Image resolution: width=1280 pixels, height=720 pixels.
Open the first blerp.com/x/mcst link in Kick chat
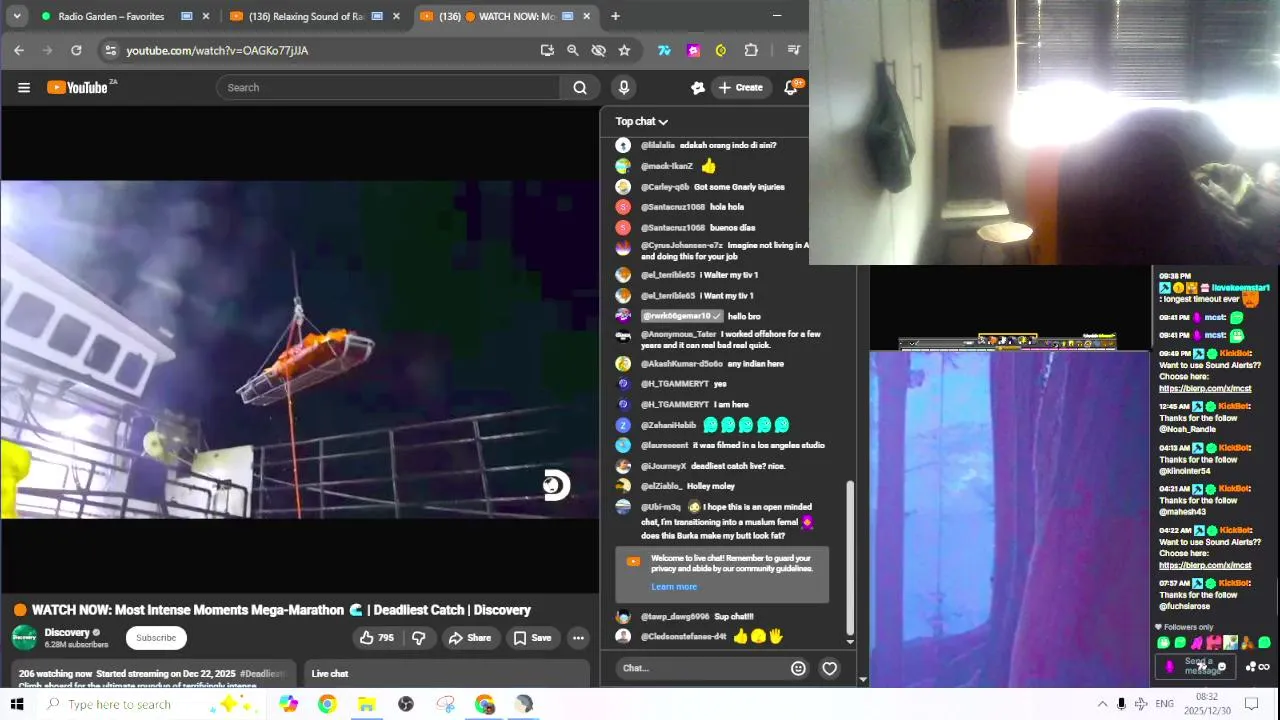(1205, 388)
